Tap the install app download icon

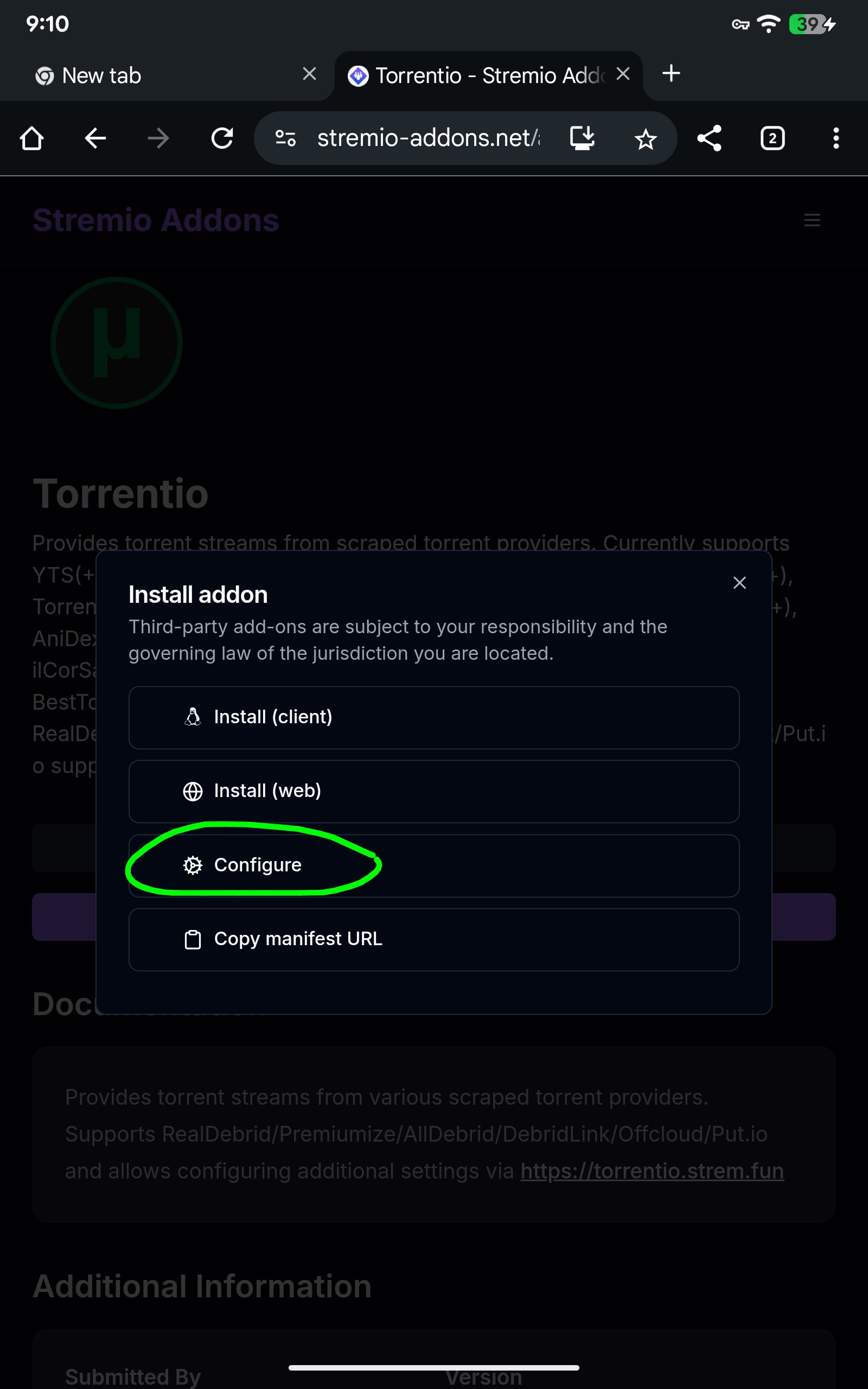(x=582, y=138)
